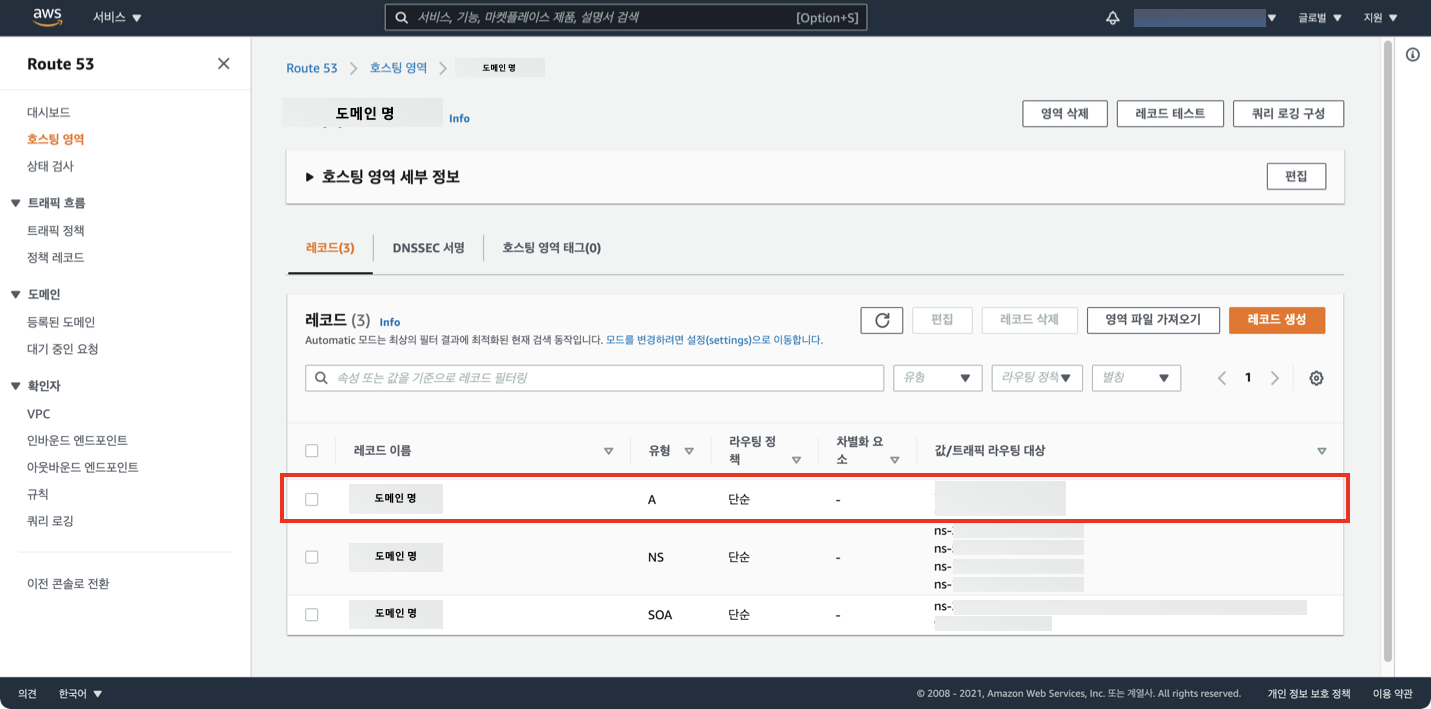Collapse the 확인자 sidebar section

(15, 386)
